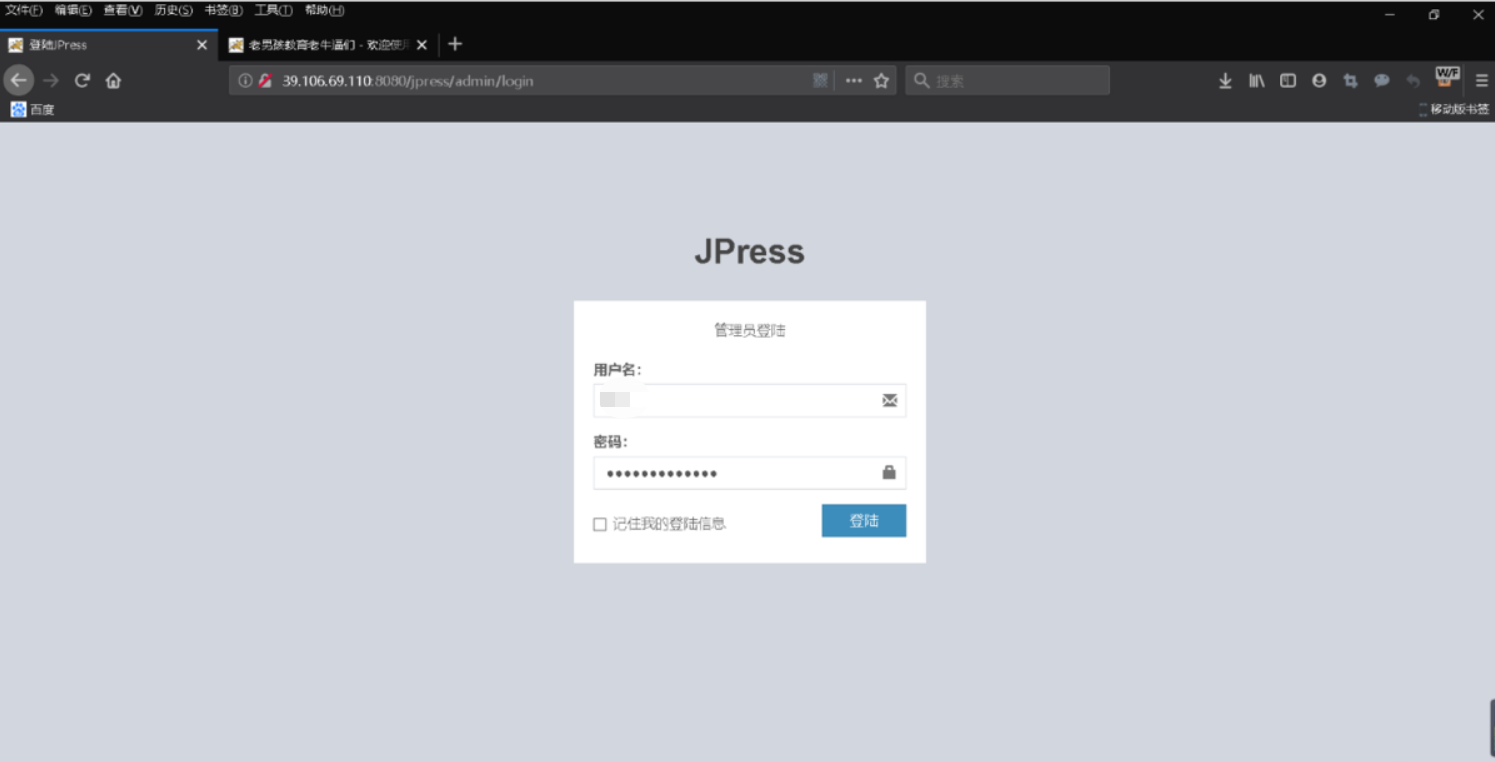The height and width of the screenshot is (762, 1495).
Task: Click the 搜索 search box
Action: click(1007, 81)
